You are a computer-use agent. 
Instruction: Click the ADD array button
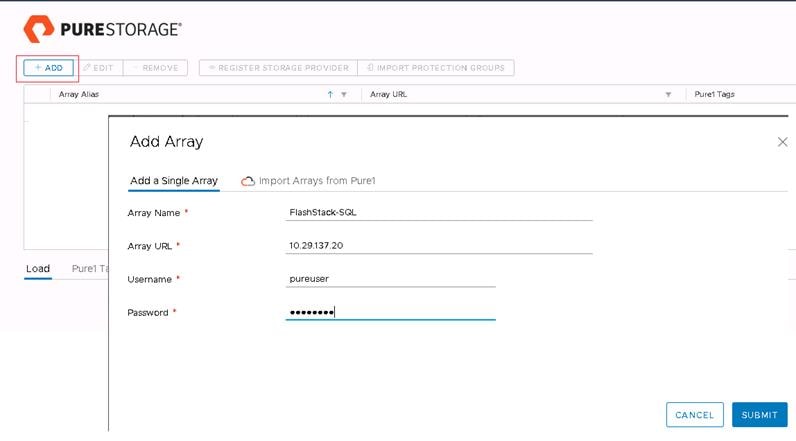[x=48, y=68]
